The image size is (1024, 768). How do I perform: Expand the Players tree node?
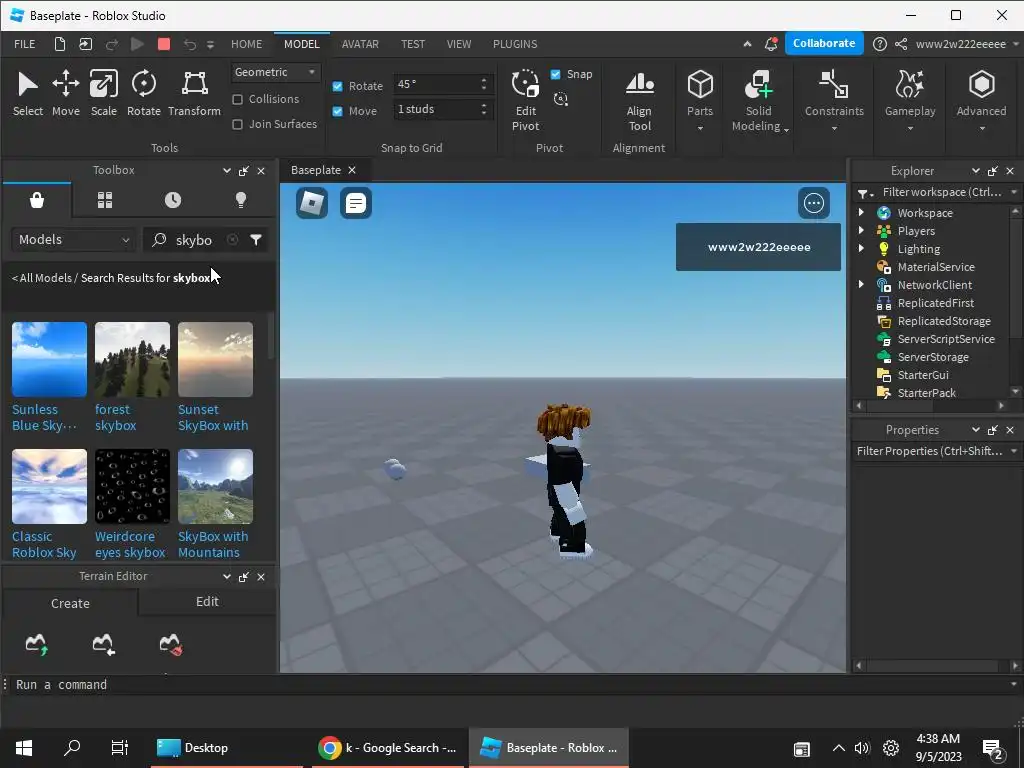coord(861,231)
